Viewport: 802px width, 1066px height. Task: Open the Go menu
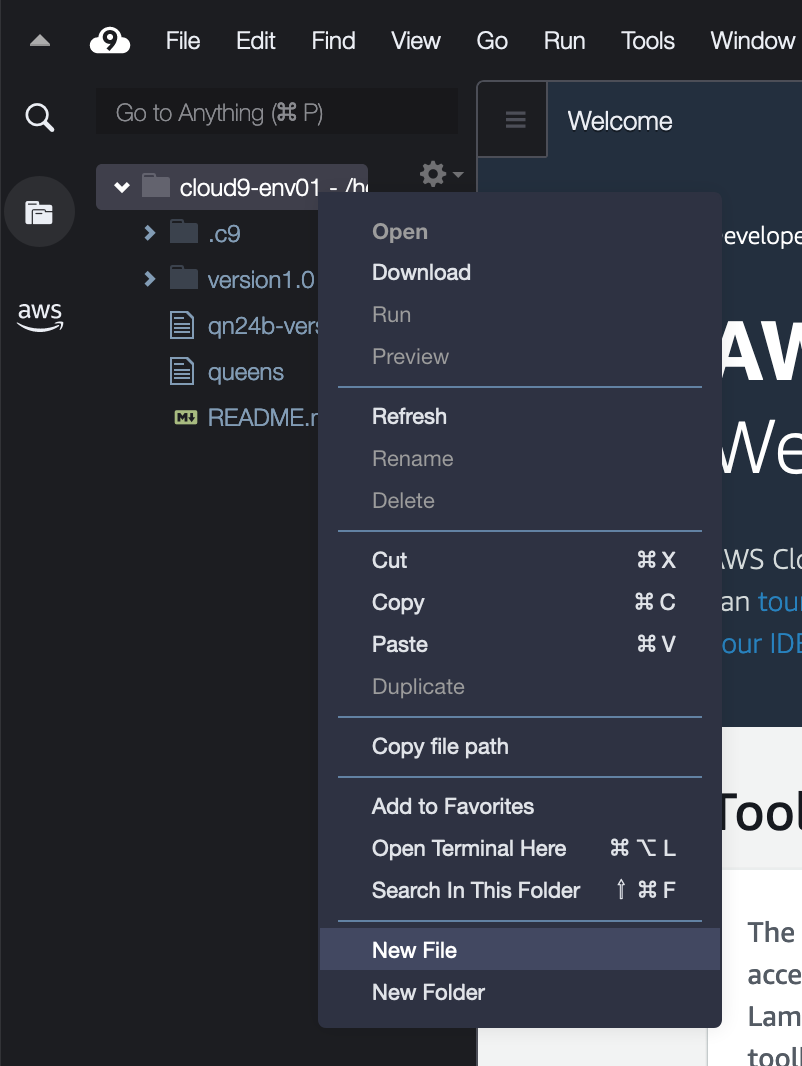pyautogui.click(x=492, y=41)
